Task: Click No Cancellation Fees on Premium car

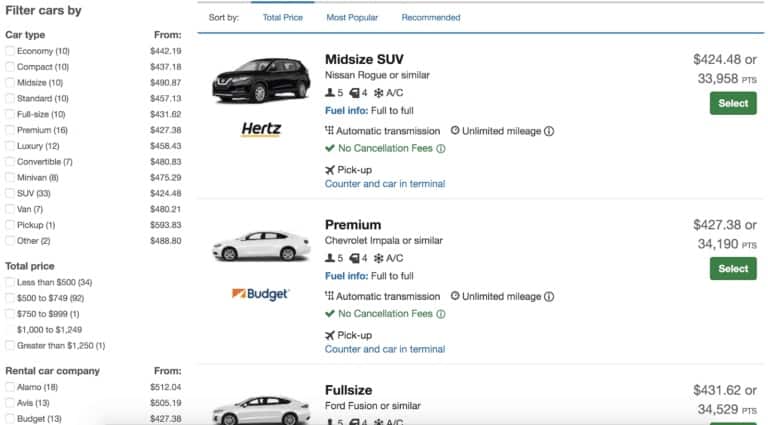Action: pyautogui.click(x=385, y=314)
